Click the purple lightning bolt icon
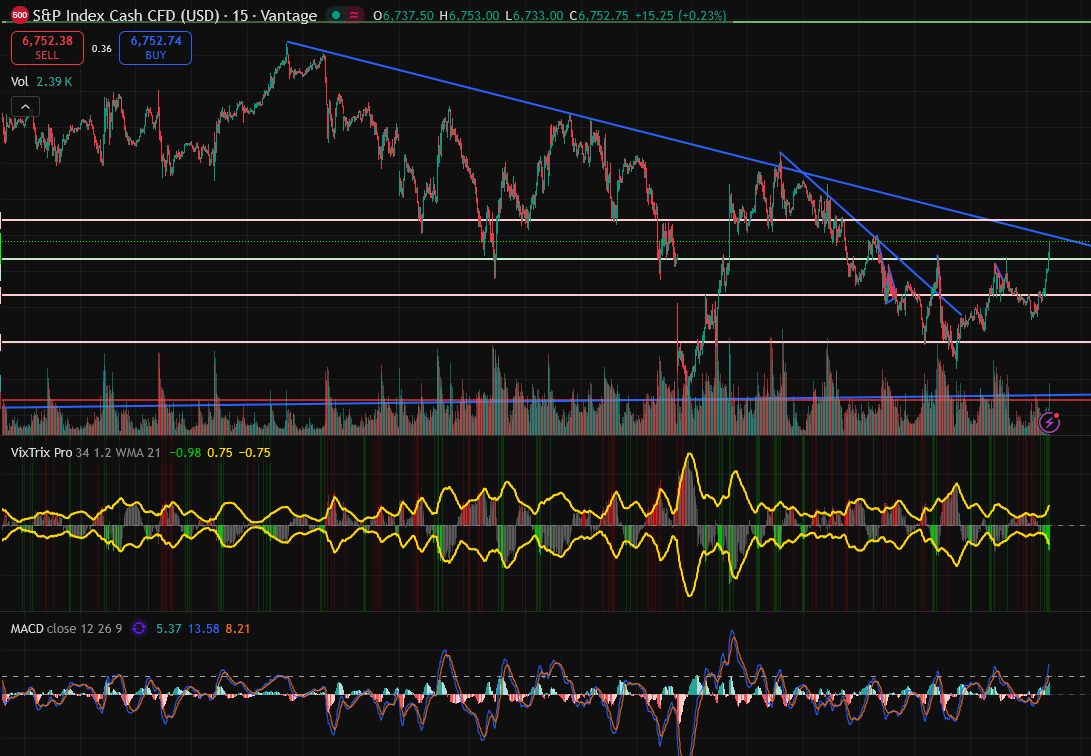The width and height of the screenshot is (1091, 756). pyautogui.click(x=1049, y=422)
